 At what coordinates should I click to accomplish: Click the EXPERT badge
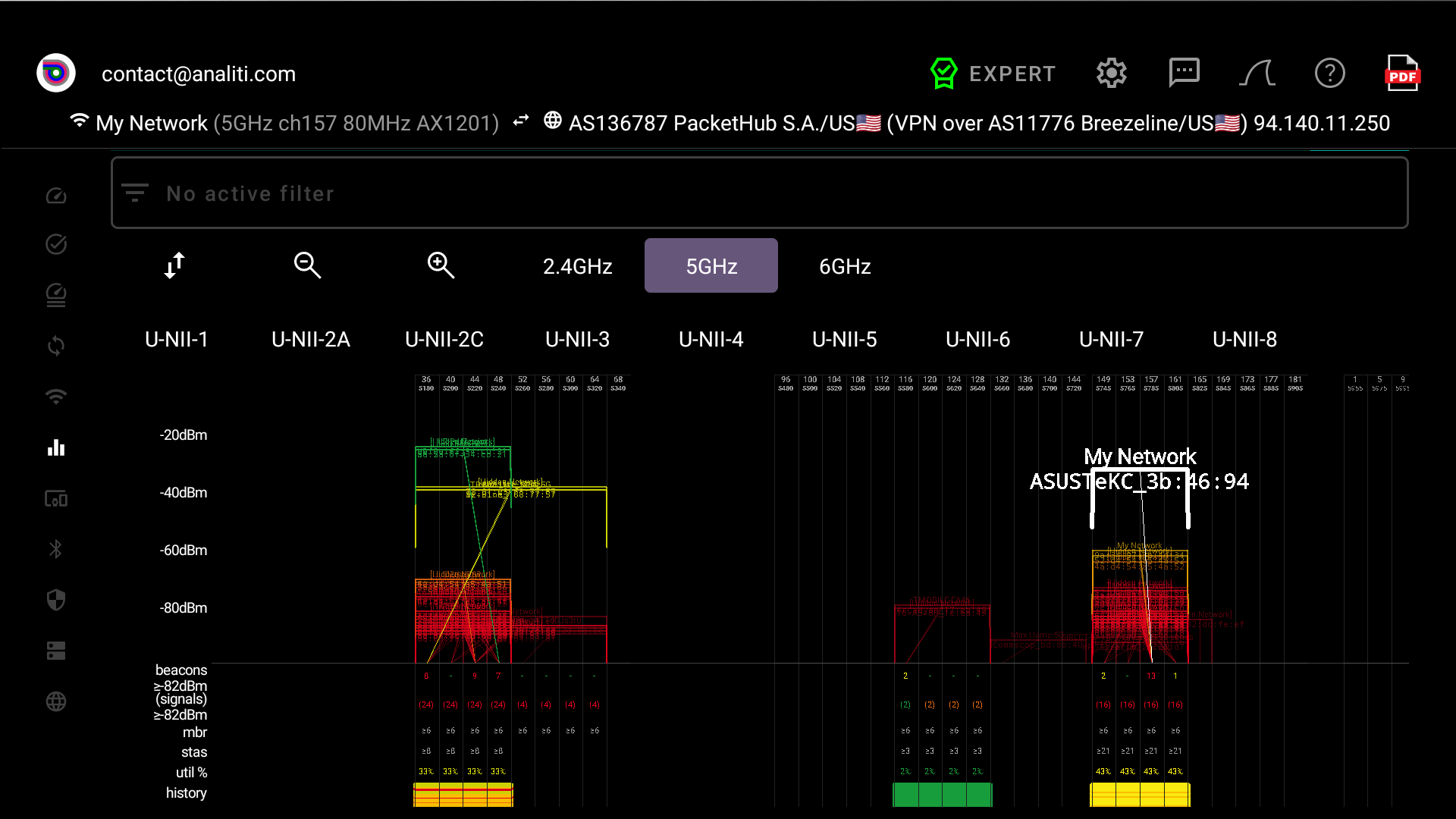click(x=993, y=73)
